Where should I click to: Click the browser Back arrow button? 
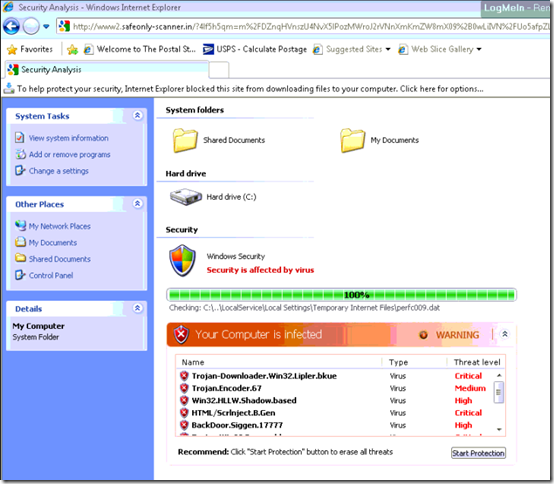click(12, 26)
